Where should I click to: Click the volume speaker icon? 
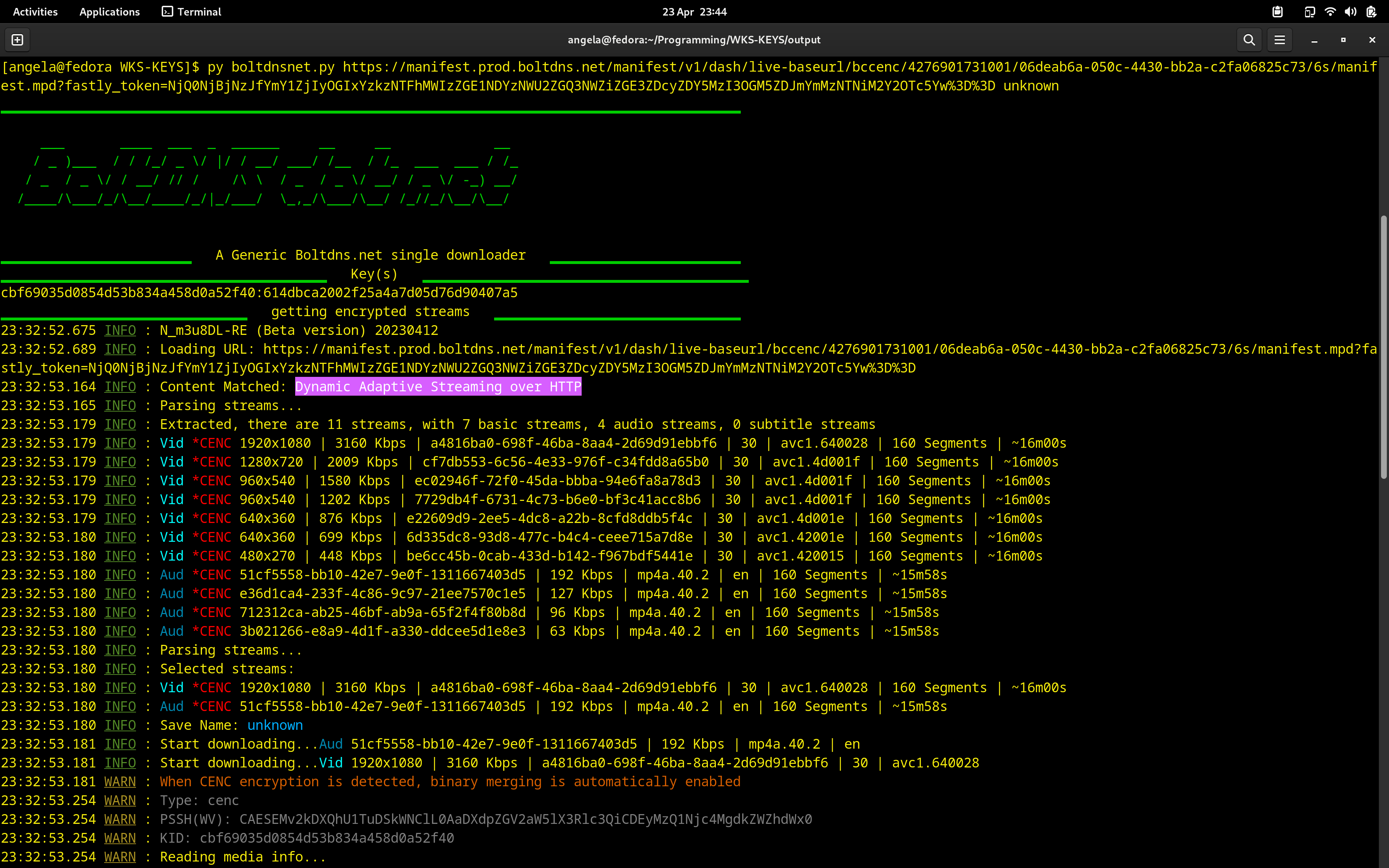(x=1350, y=12)
